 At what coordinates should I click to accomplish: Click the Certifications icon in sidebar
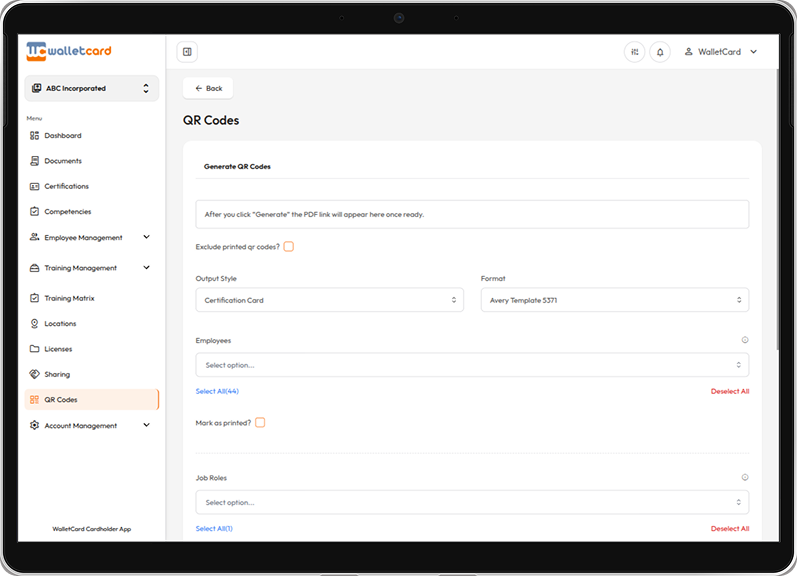point(34,186)
